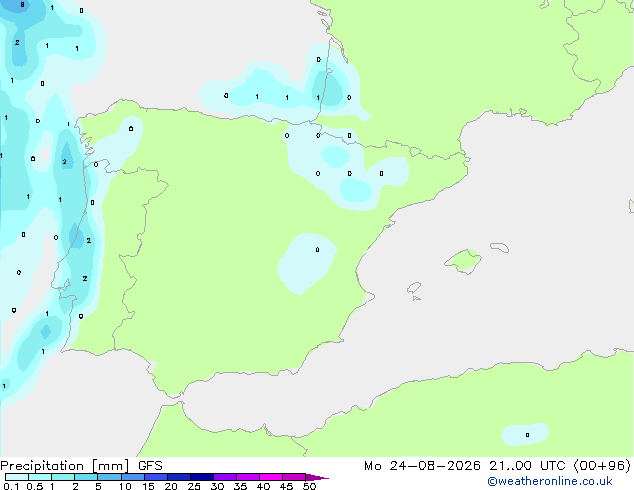The width and height of the screenshot is (634, 490).
Task: Click the Mallorca island outline
Action: pos(464,261)
